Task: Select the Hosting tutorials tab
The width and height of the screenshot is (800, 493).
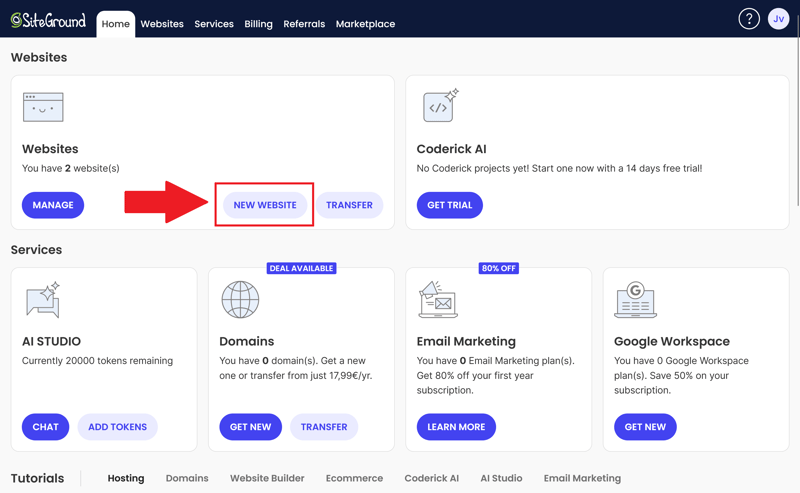Action: 126,478
